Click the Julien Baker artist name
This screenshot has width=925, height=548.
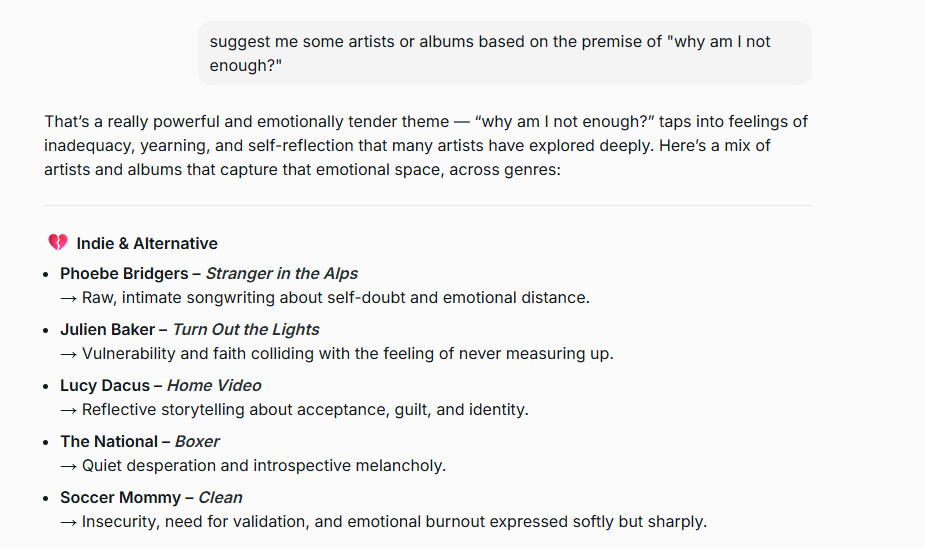pos(107,329)
